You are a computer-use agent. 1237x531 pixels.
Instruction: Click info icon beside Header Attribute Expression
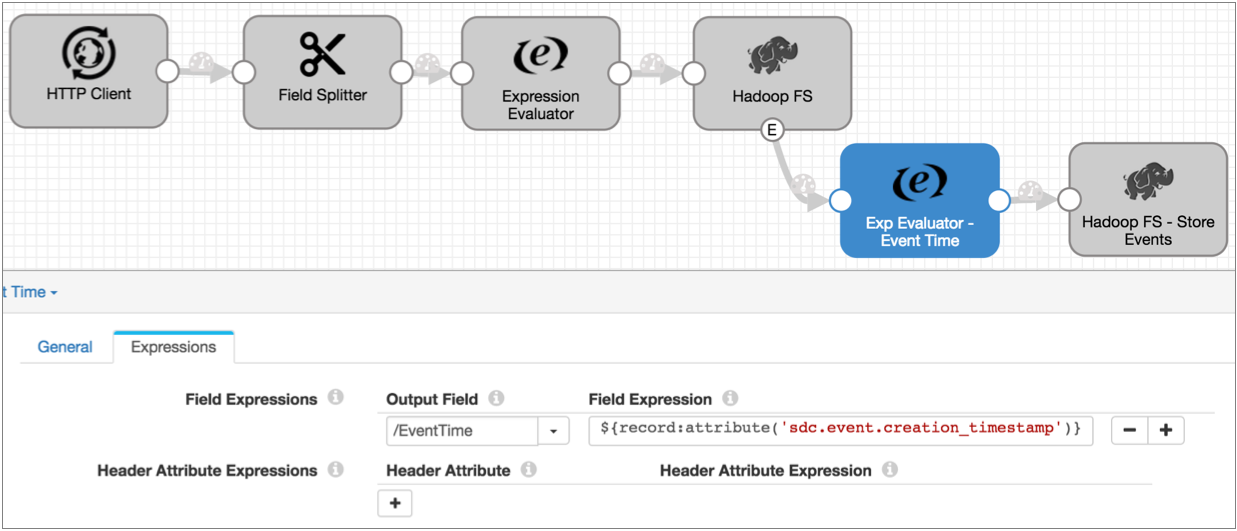pos(889,469)
